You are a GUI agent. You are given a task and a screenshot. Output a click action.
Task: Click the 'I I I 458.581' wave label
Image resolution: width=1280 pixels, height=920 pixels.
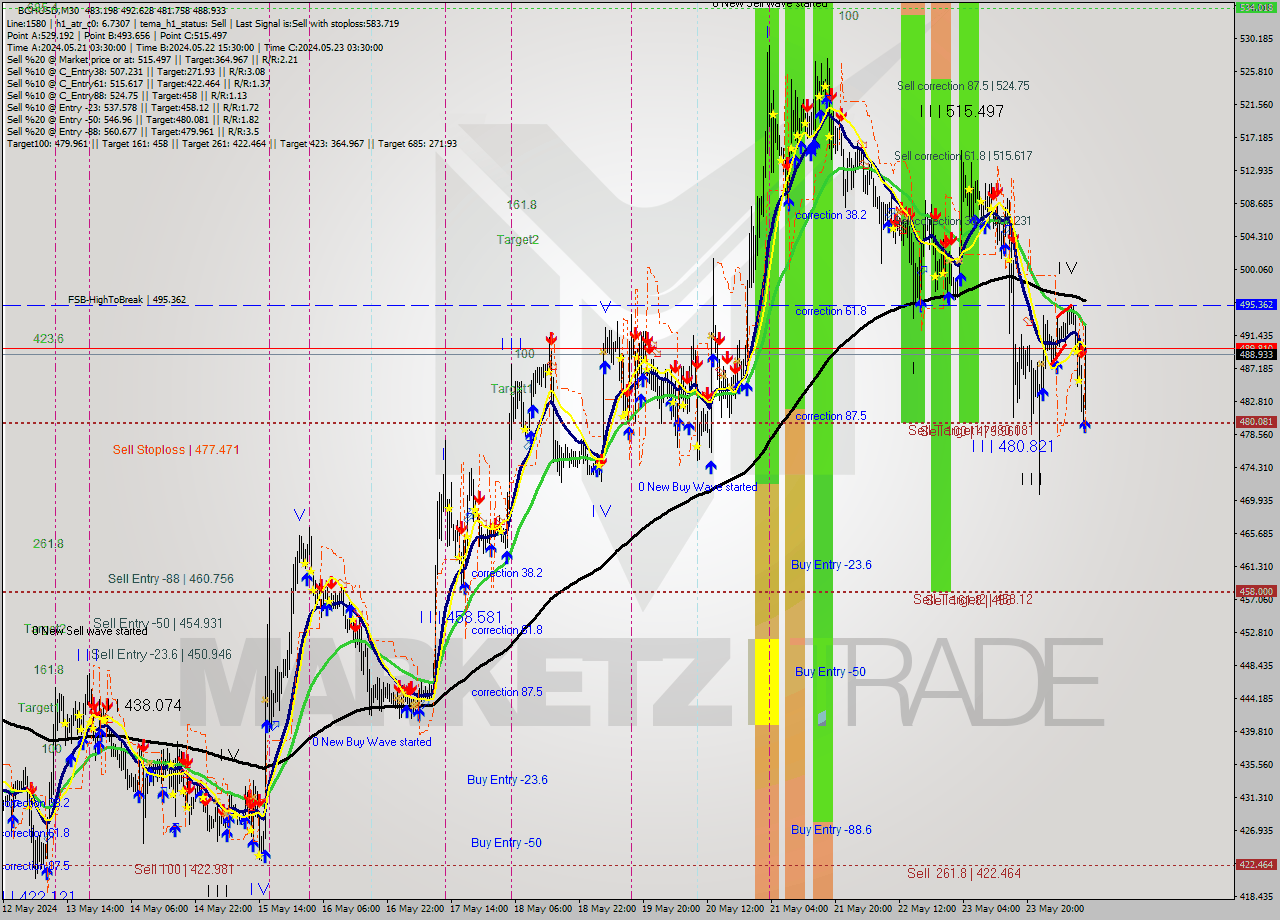pos(460,618)
